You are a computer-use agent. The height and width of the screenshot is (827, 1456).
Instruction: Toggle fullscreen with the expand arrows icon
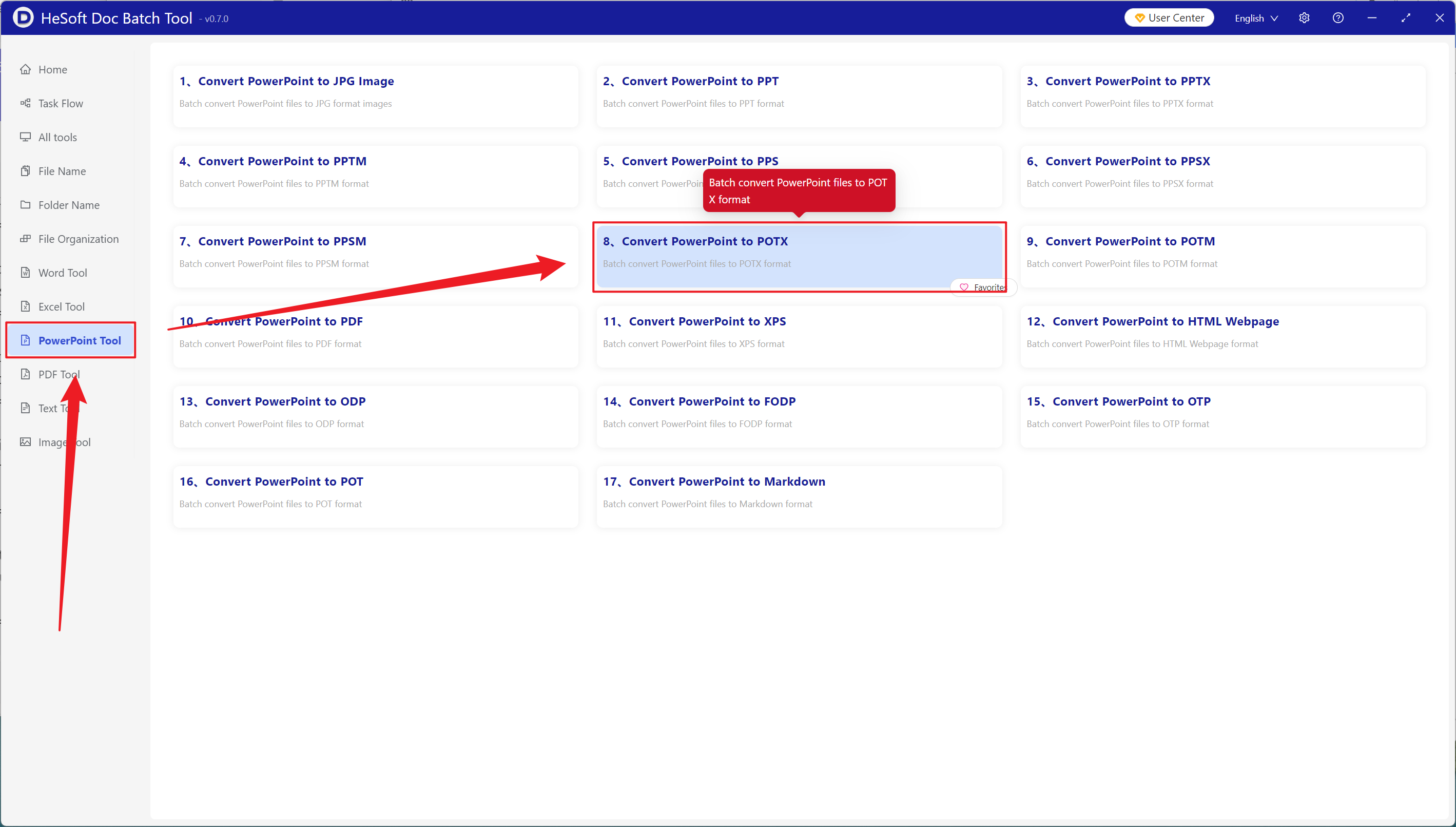click(x=1406, y=17)
